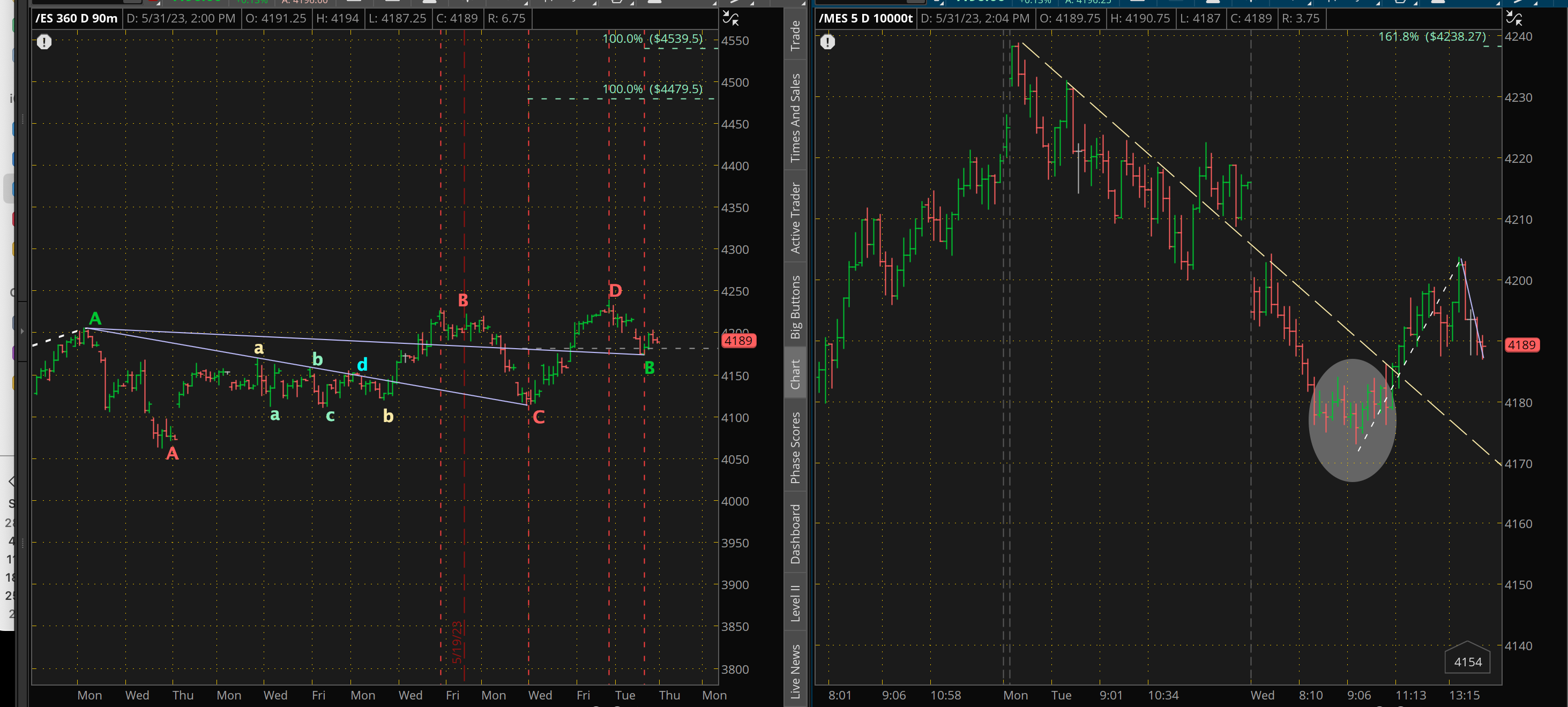This screenshot has height=707, width=1568.
Task: Click 13:15 on the /MES time axis
Action: 1464,695
